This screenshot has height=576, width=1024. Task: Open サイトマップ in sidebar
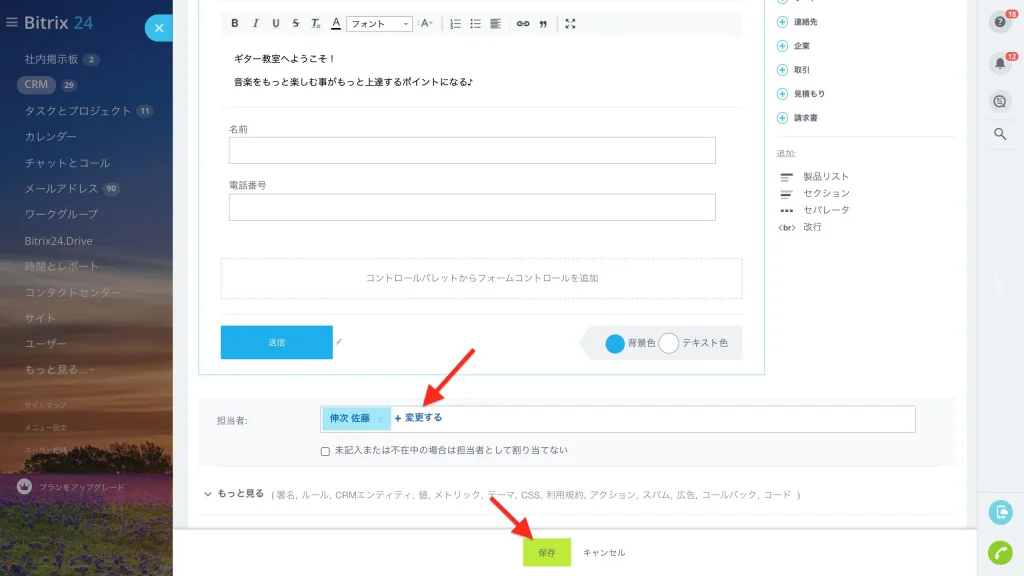[x=46, y=406]
